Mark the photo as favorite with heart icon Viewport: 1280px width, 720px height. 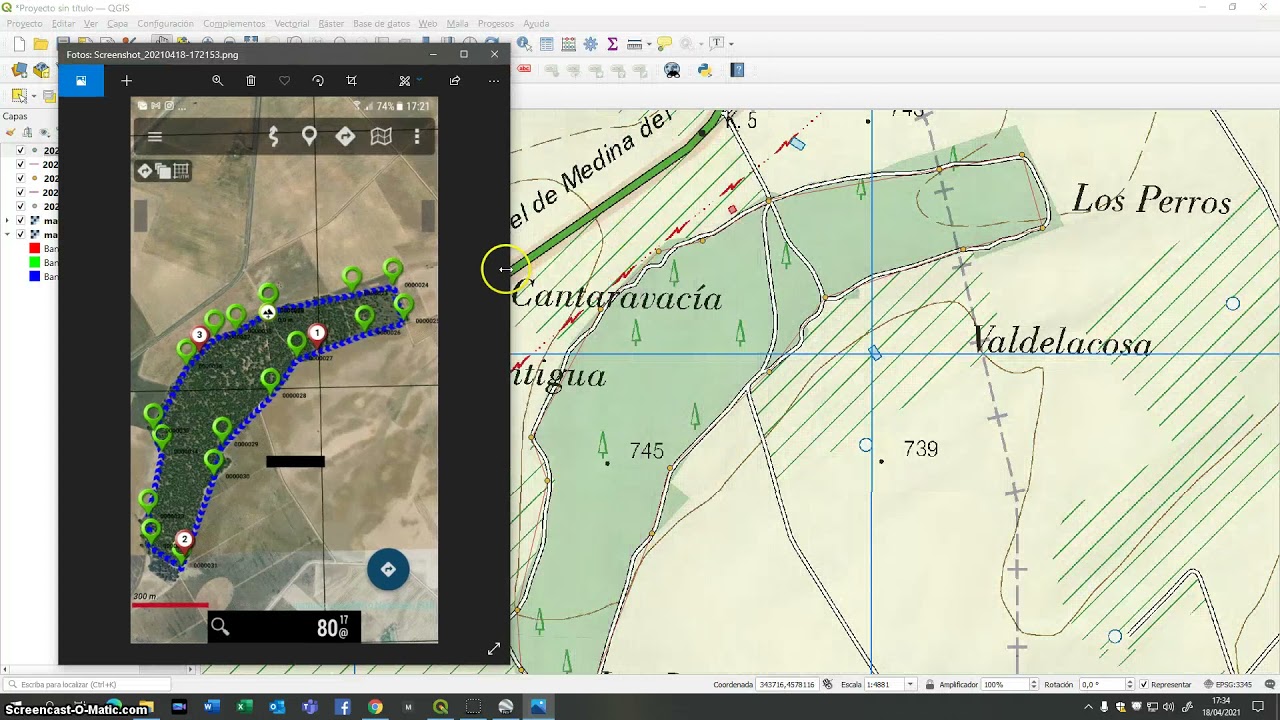pos(284,81)
